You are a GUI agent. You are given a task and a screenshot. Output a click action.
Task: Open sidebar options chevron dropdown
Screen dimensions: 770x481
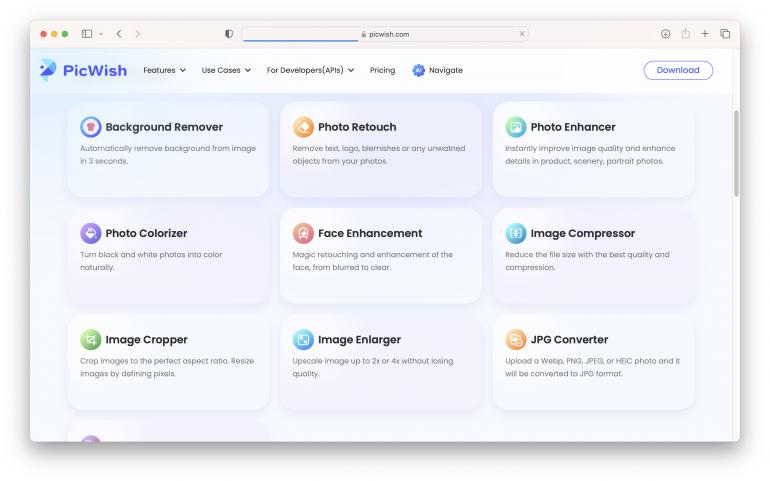[101, 34]
